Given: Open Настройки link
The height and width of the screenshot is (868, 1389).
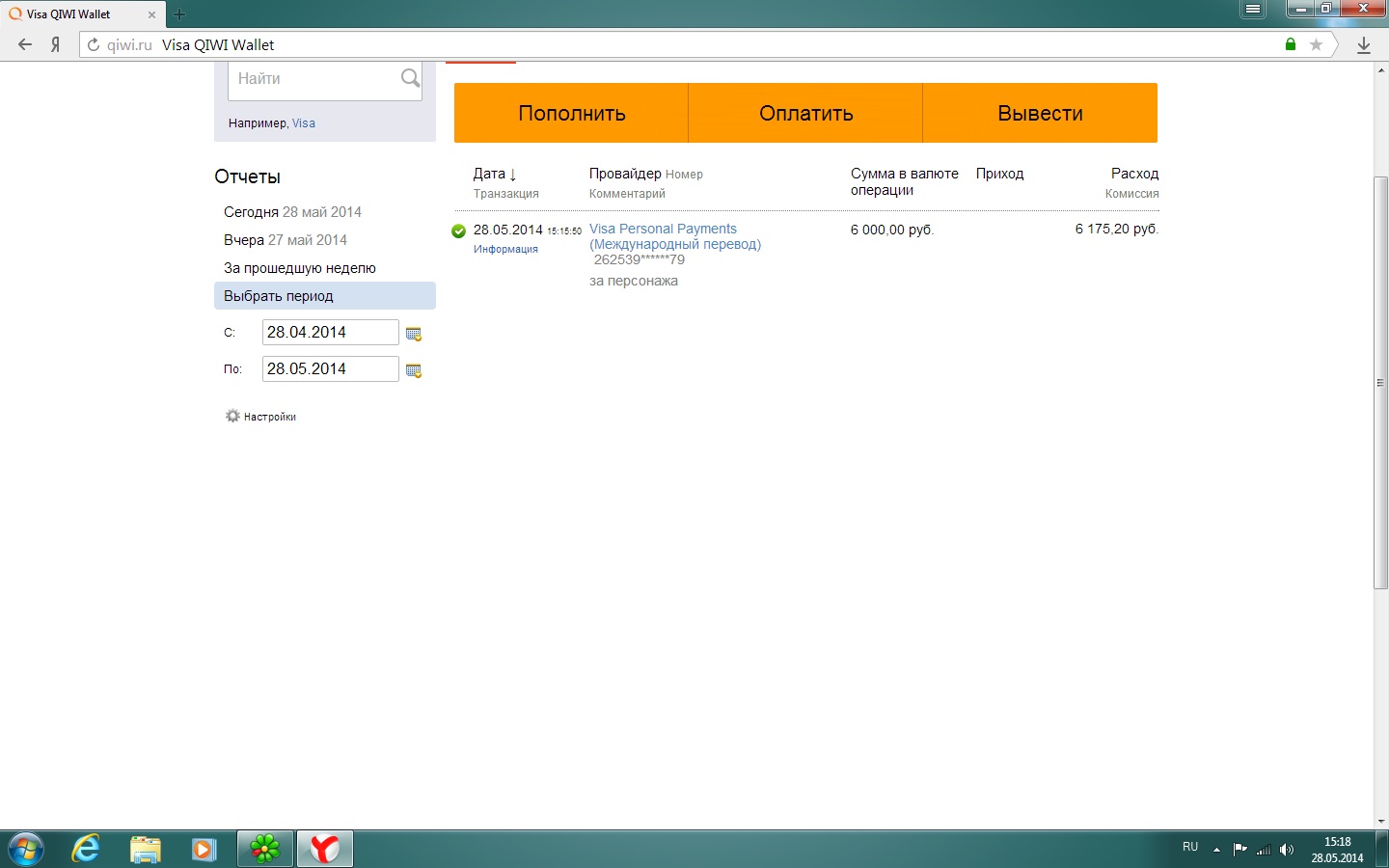Looking at the screenshot, I should point(270,417).
